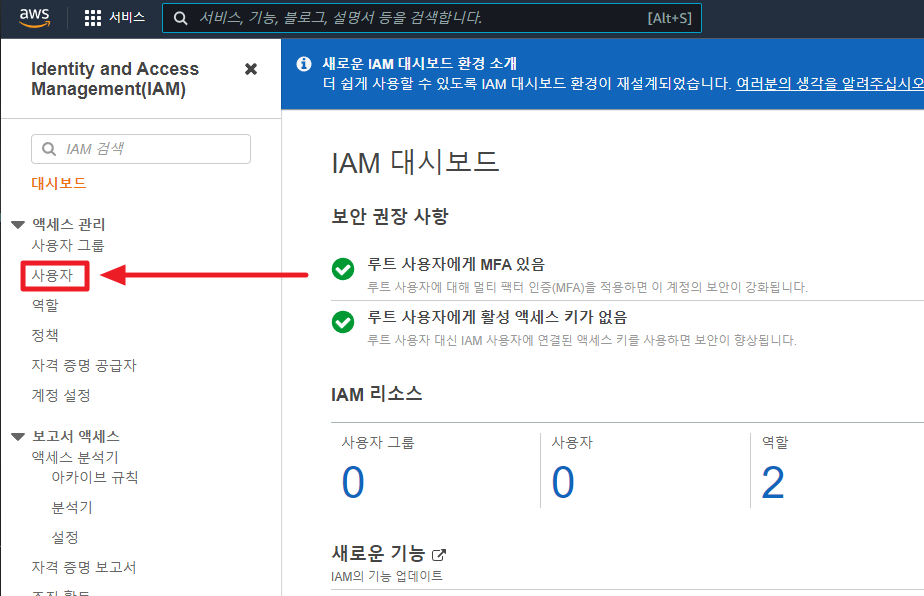
Task: Open the 서비스 menu
Action: [x=127, y=18]
